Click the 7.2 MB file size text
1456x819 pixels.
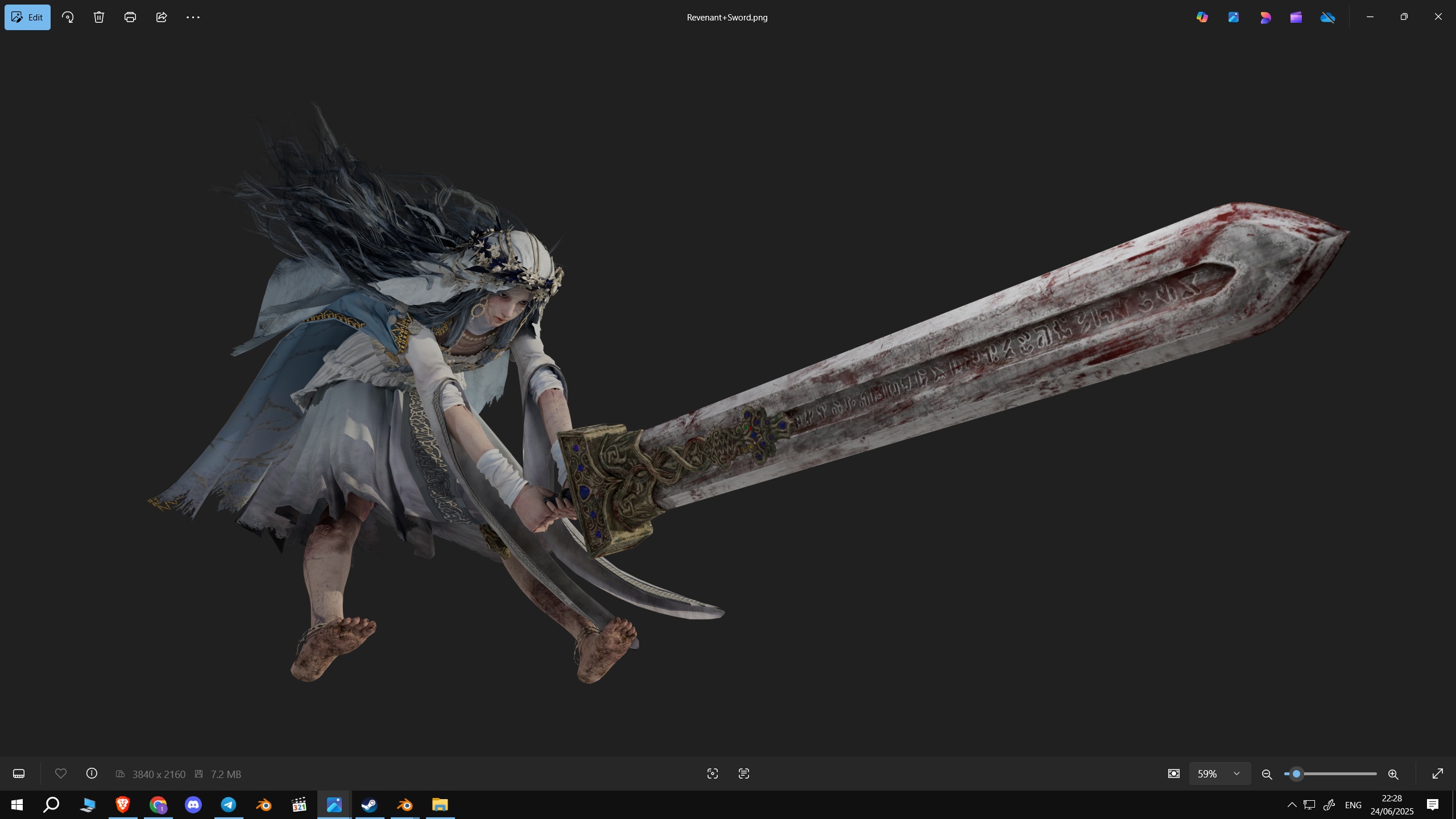(226, 774)
